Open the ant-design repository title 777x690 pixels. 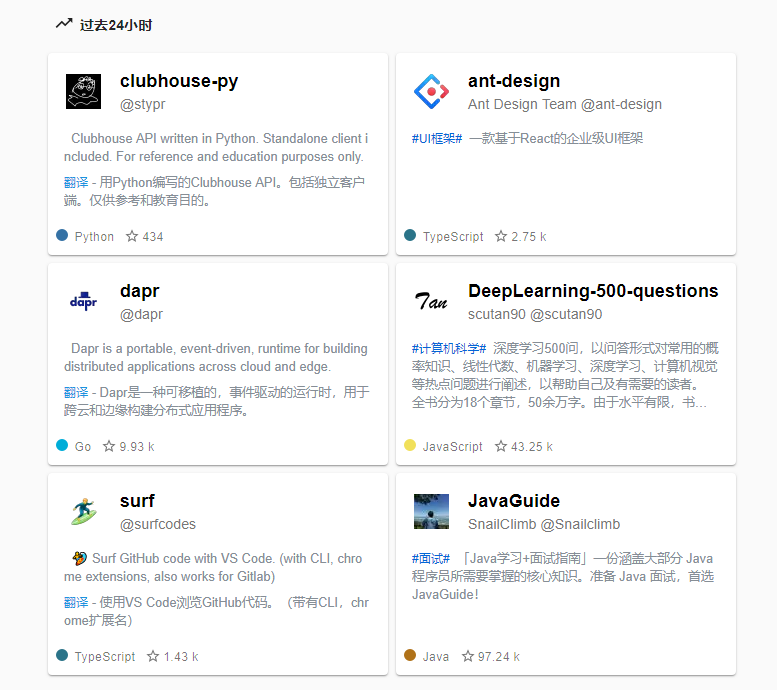point(514,81)
